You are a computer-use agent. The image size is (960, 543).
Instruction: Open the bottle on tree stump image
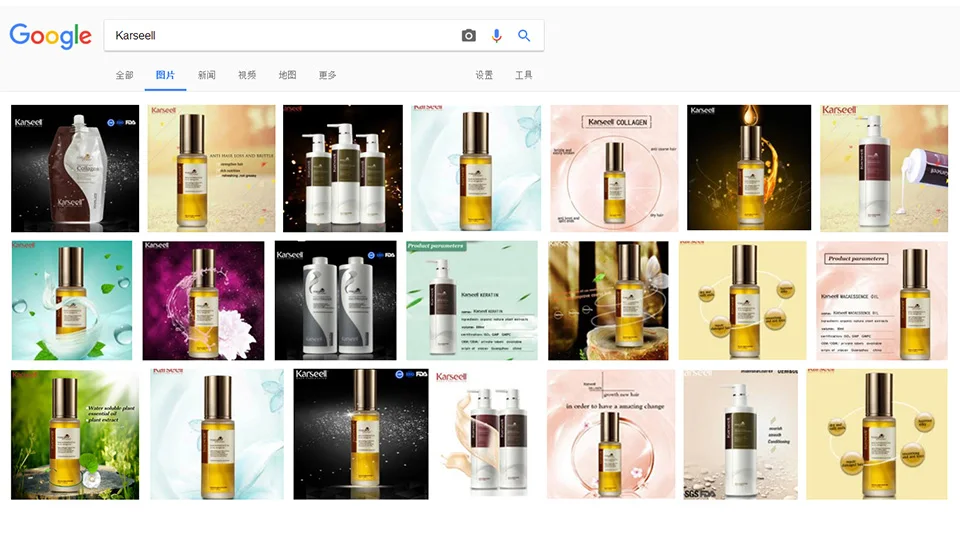608,300
